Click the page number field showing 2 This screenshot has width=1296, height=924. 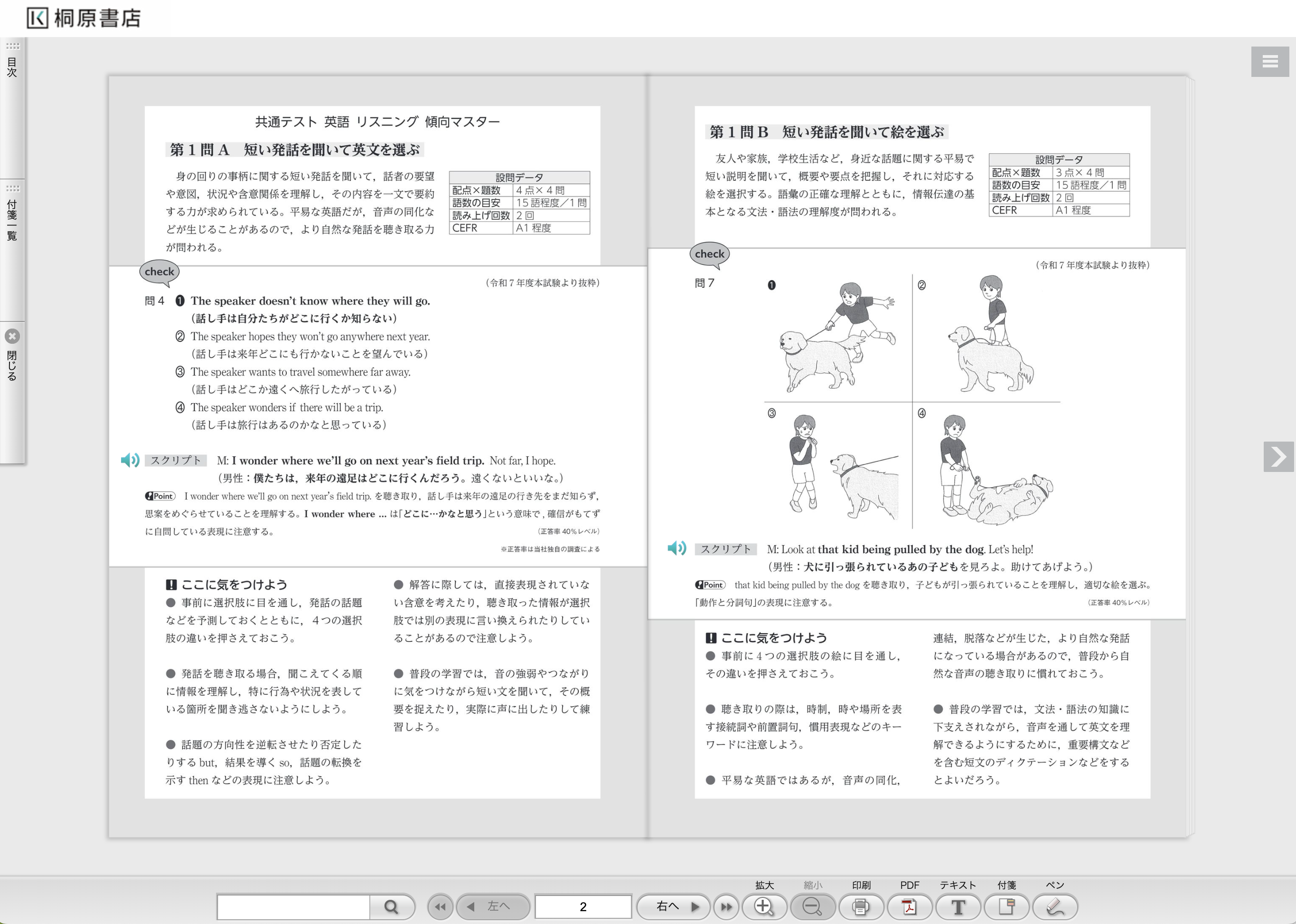click(583, 906)
